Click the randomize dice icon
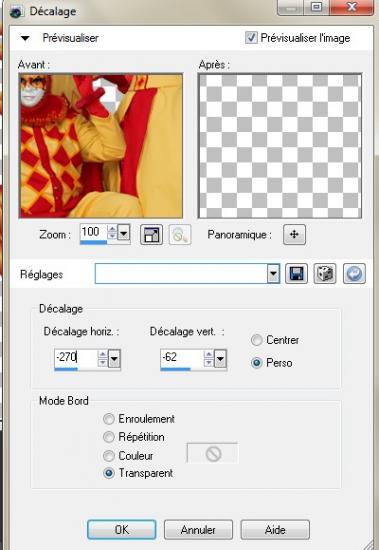This screenshot has width=379, height=550. (325, 274)
